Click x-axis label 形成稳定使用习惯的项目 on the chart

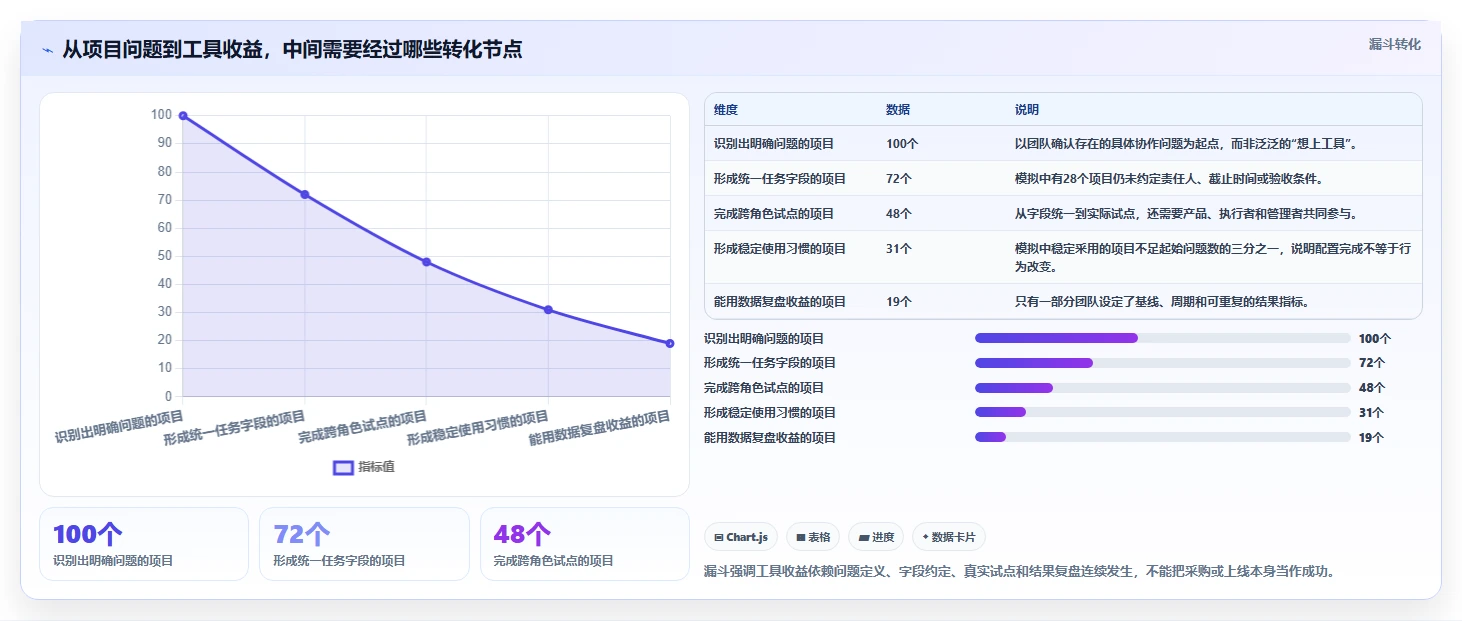[477, 428]
